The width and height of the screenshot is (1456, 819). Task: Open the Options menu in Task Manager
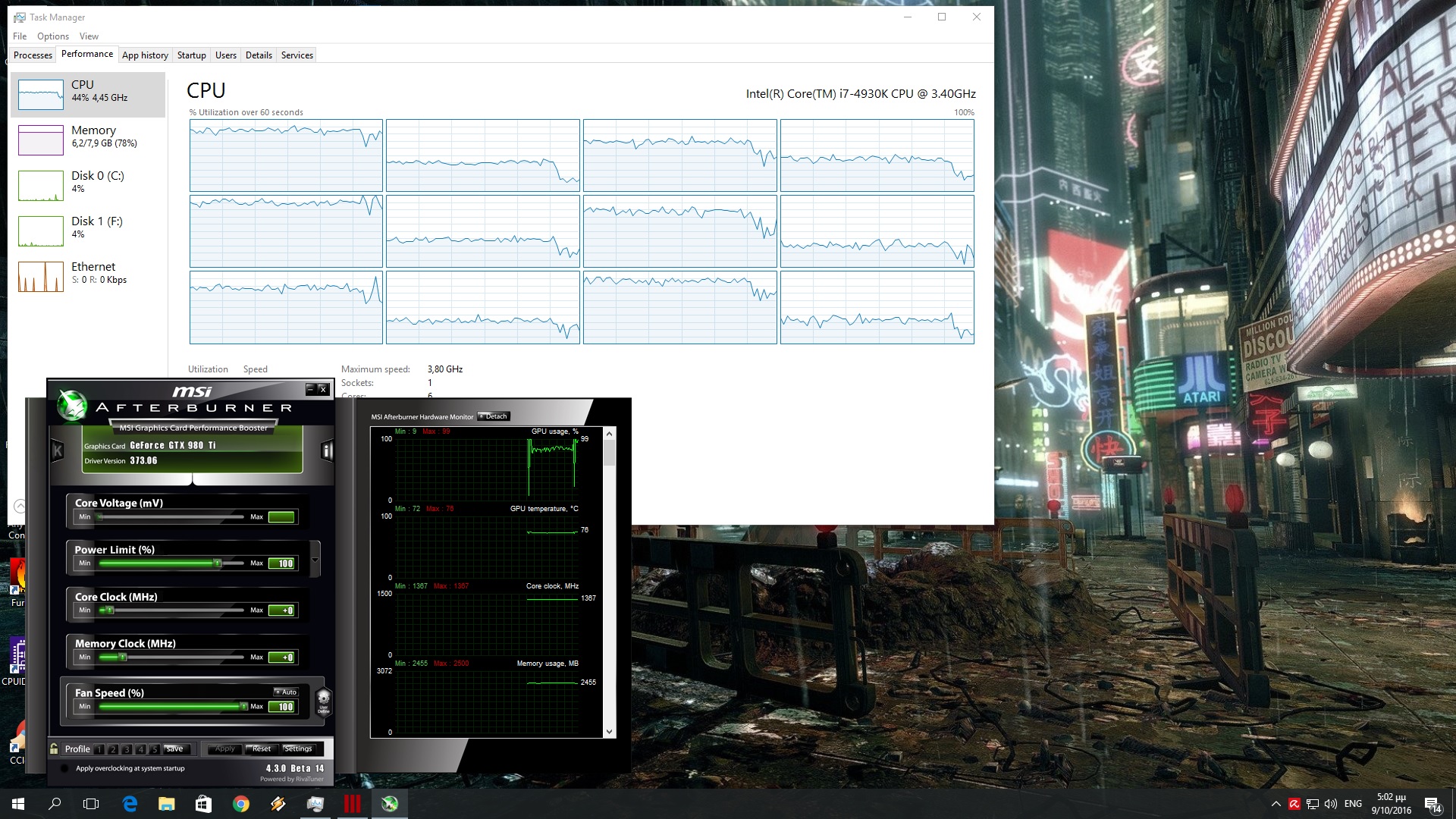tap(52, 36)
